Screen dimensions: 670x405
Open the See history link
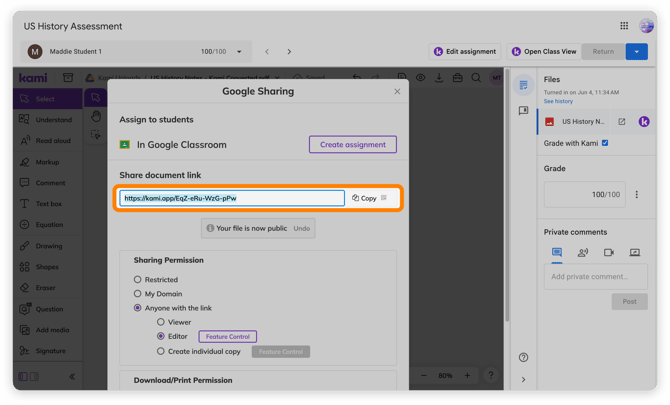click(558, 101)
